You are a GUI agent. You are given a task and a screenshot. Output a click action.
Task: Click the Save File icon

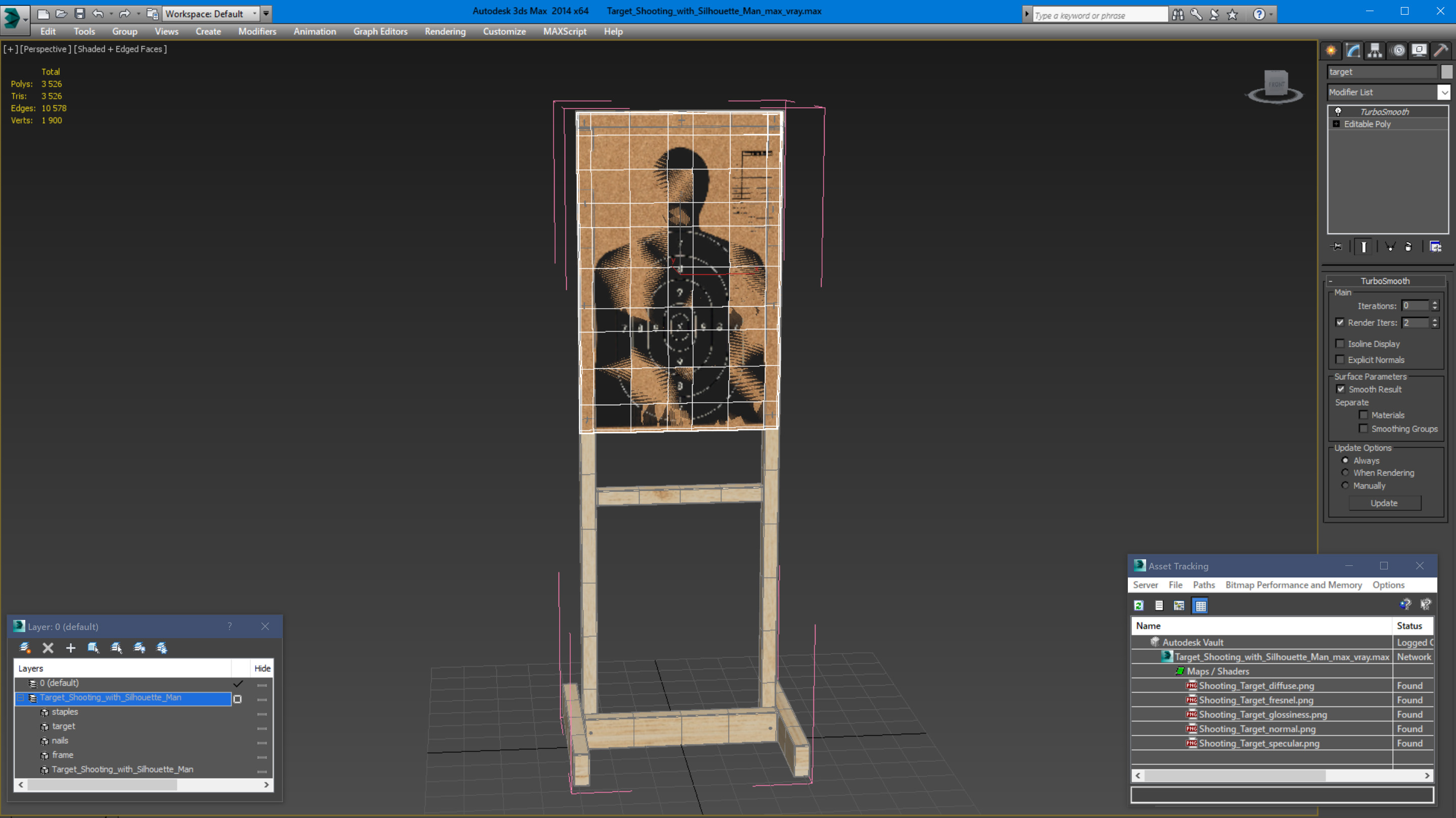pyautogui.click(x=80, y=14)
